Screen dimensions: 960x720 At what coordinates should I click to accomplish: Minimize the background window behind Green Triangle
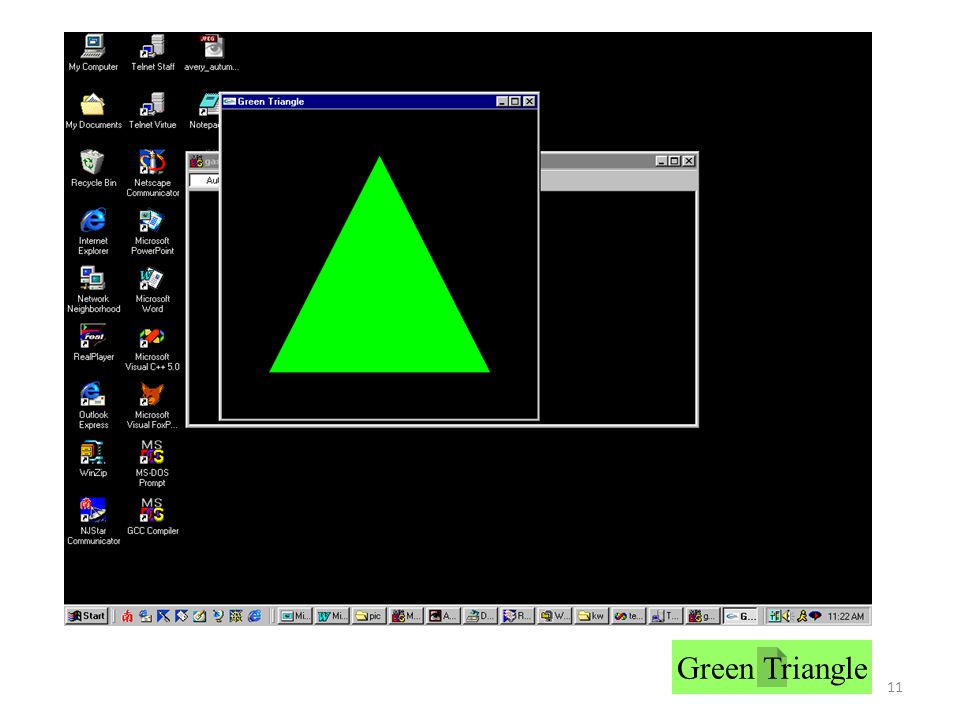(661, 161)
